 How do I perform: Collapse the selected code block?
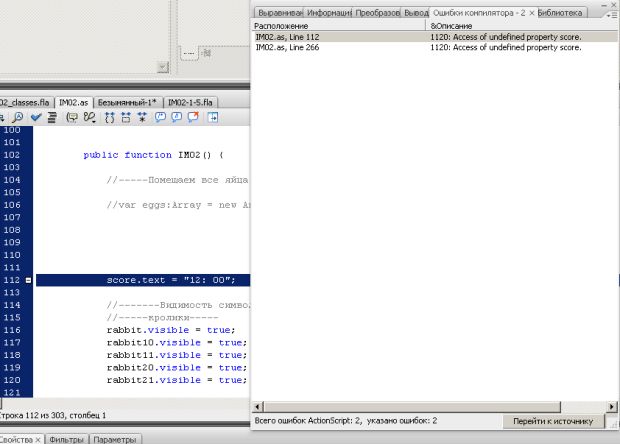pyautogui.click(x=126, y=117)
